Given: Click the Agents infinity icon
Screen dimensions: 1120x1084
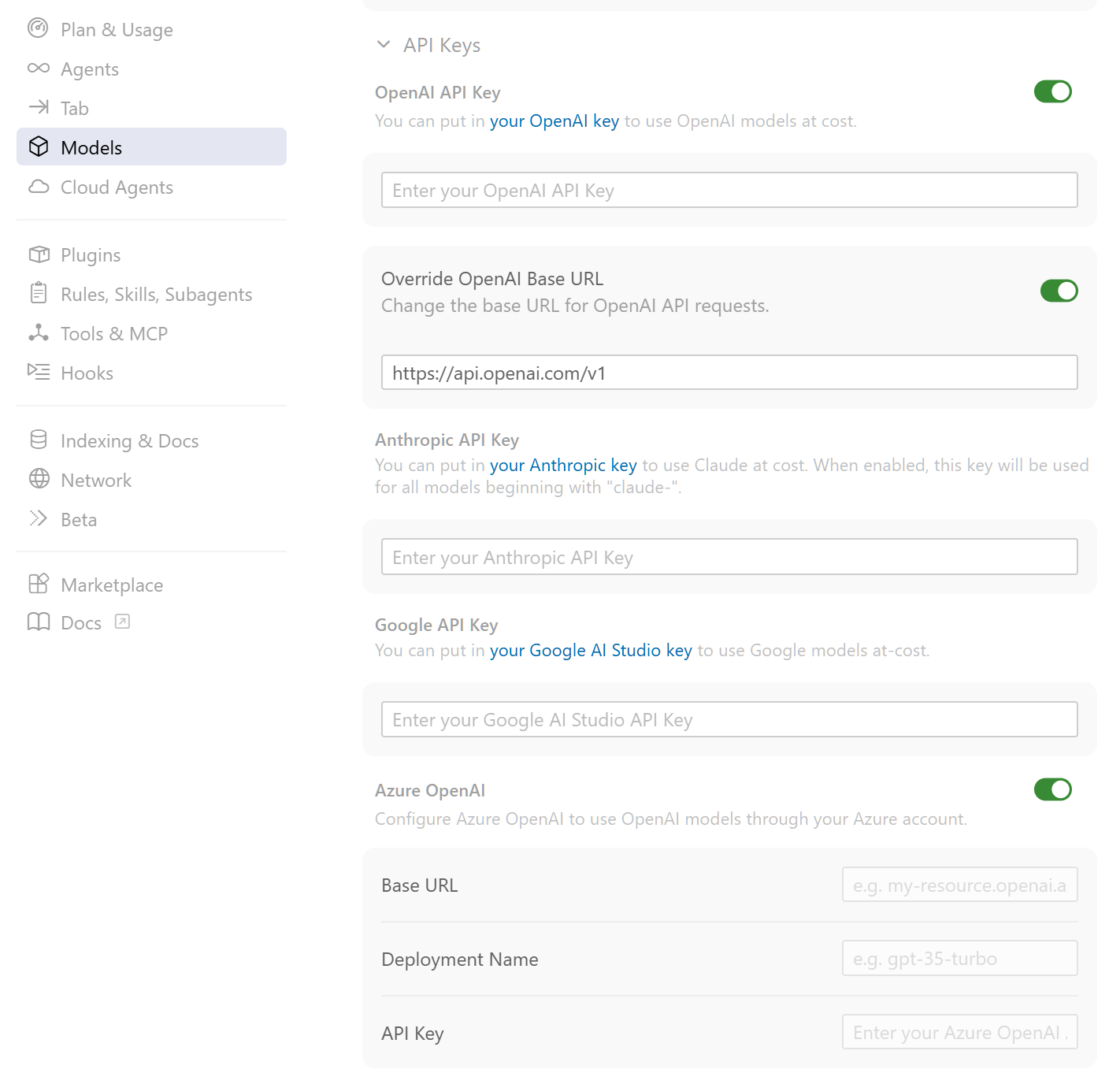Looking at the screenshot, I should pyautogui.click(x=38, y=69).
